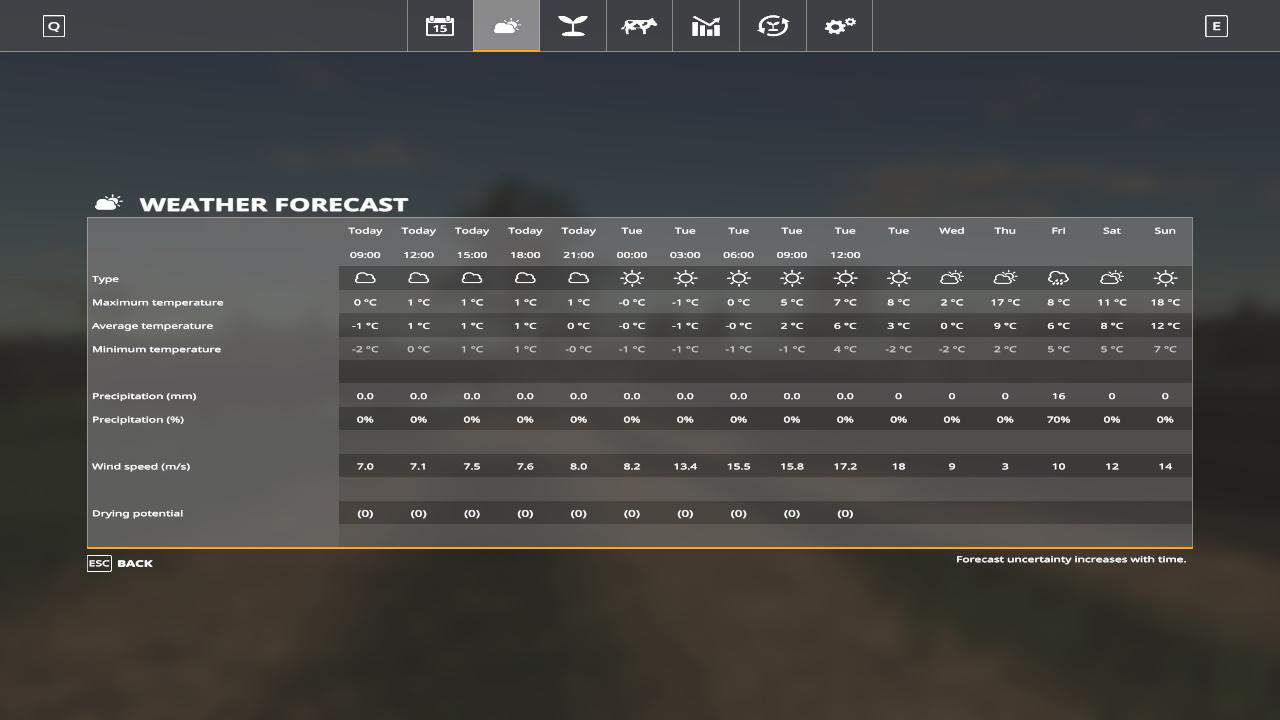1280x720 pixels.
Task: Click the ESC Back button
Action: coord(120,564)
